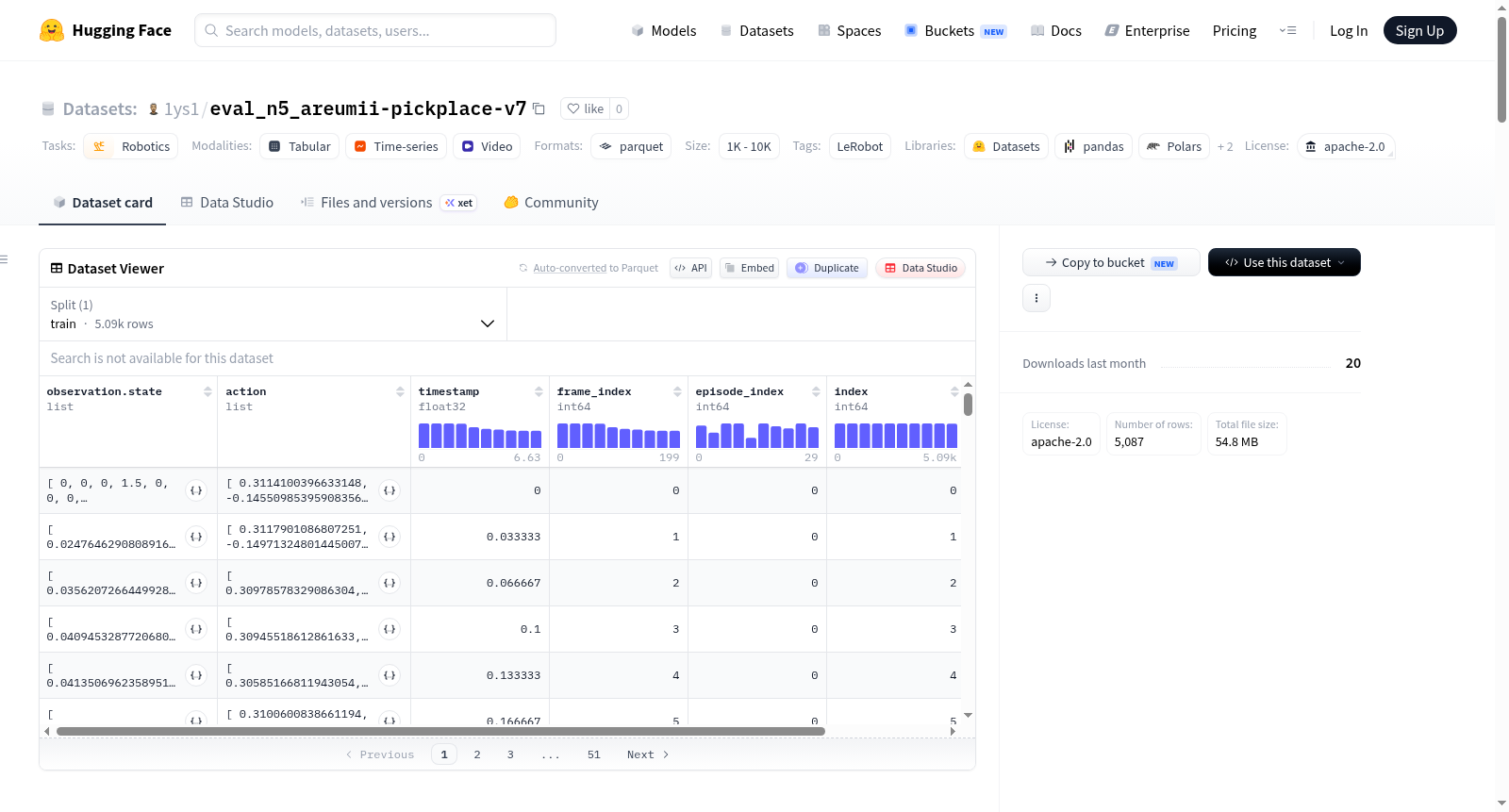The image size is (1509, 812).
Task: Click the Polars library tag
Action: [x=1174, y=146]
